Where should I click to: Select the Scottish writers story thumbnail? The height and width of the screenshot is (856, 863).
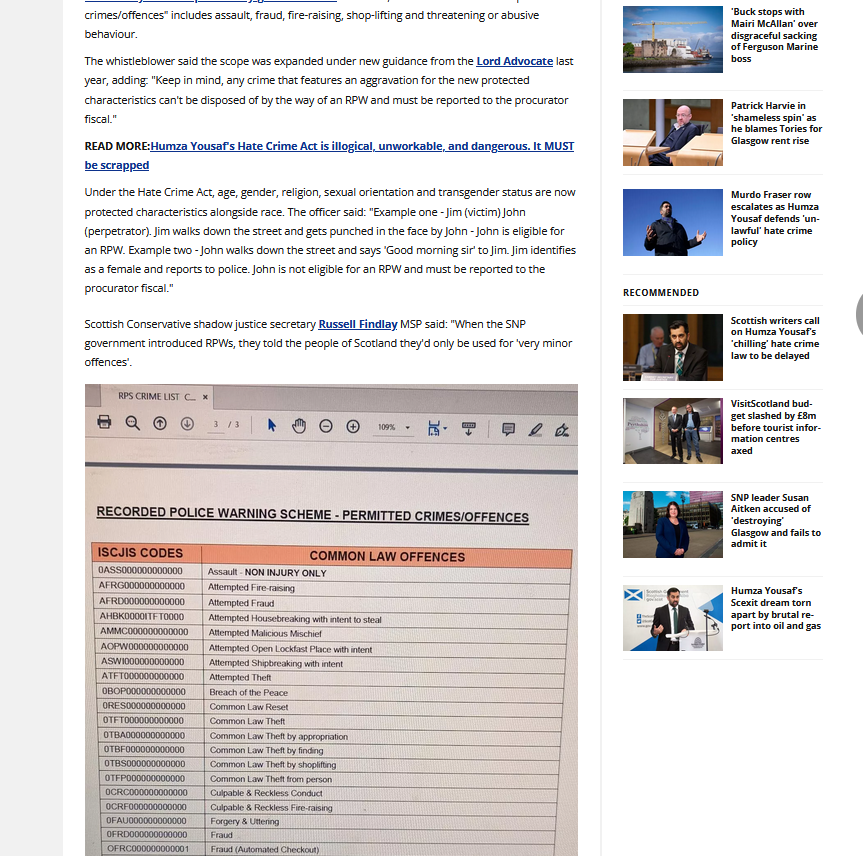point(673,347)
